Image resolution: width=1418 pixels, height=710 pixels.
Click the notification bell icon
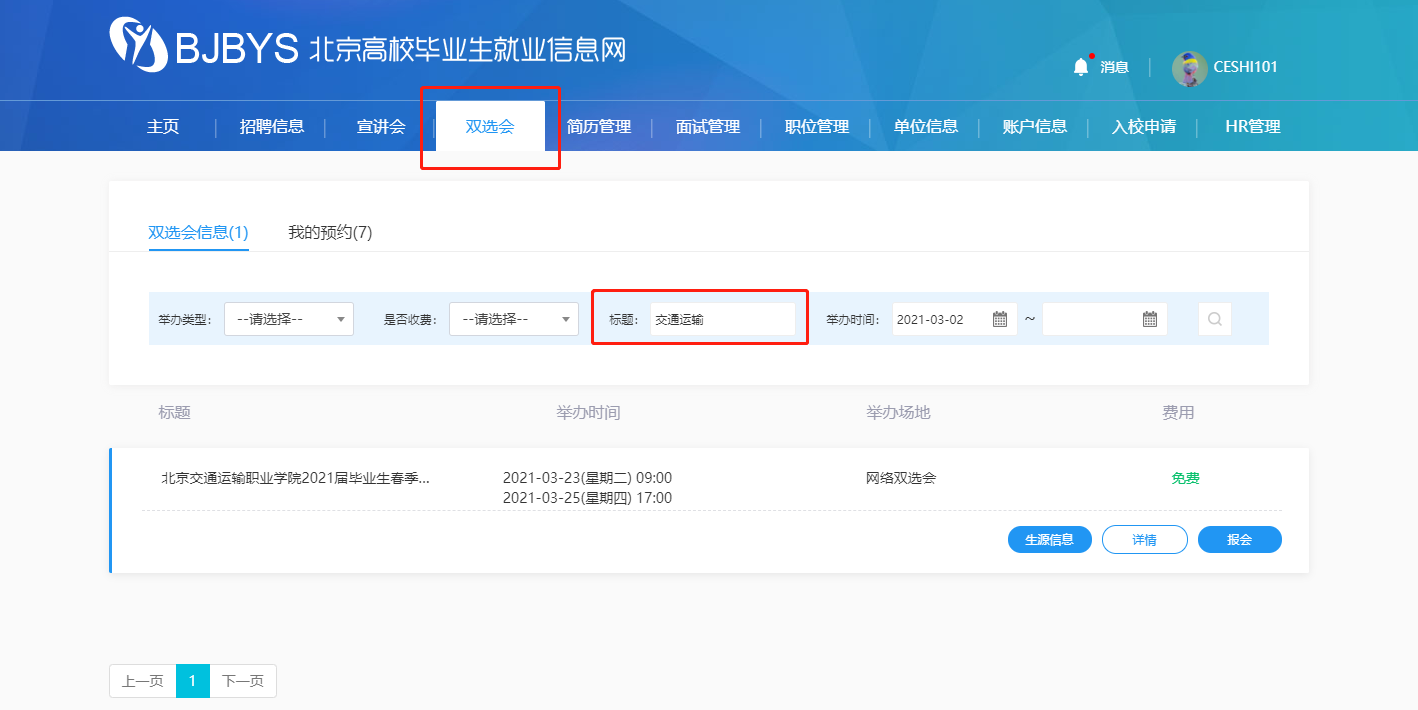(1080, 67)
